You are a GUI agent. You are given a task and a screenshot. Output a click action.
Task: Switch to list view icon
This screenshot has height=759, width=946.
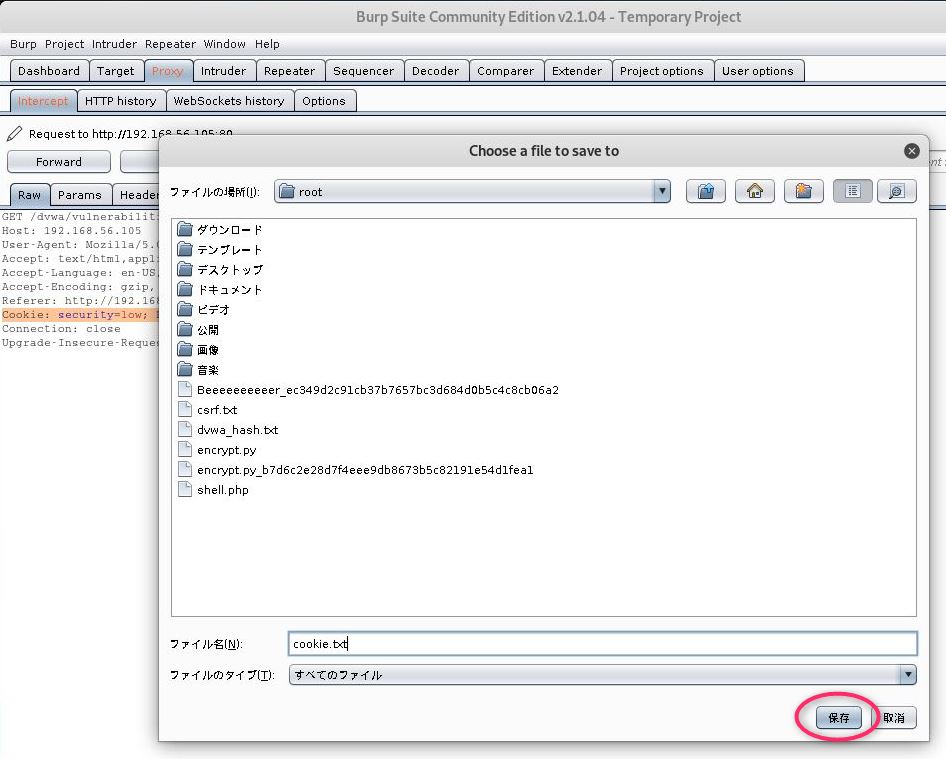click(852, 191)
